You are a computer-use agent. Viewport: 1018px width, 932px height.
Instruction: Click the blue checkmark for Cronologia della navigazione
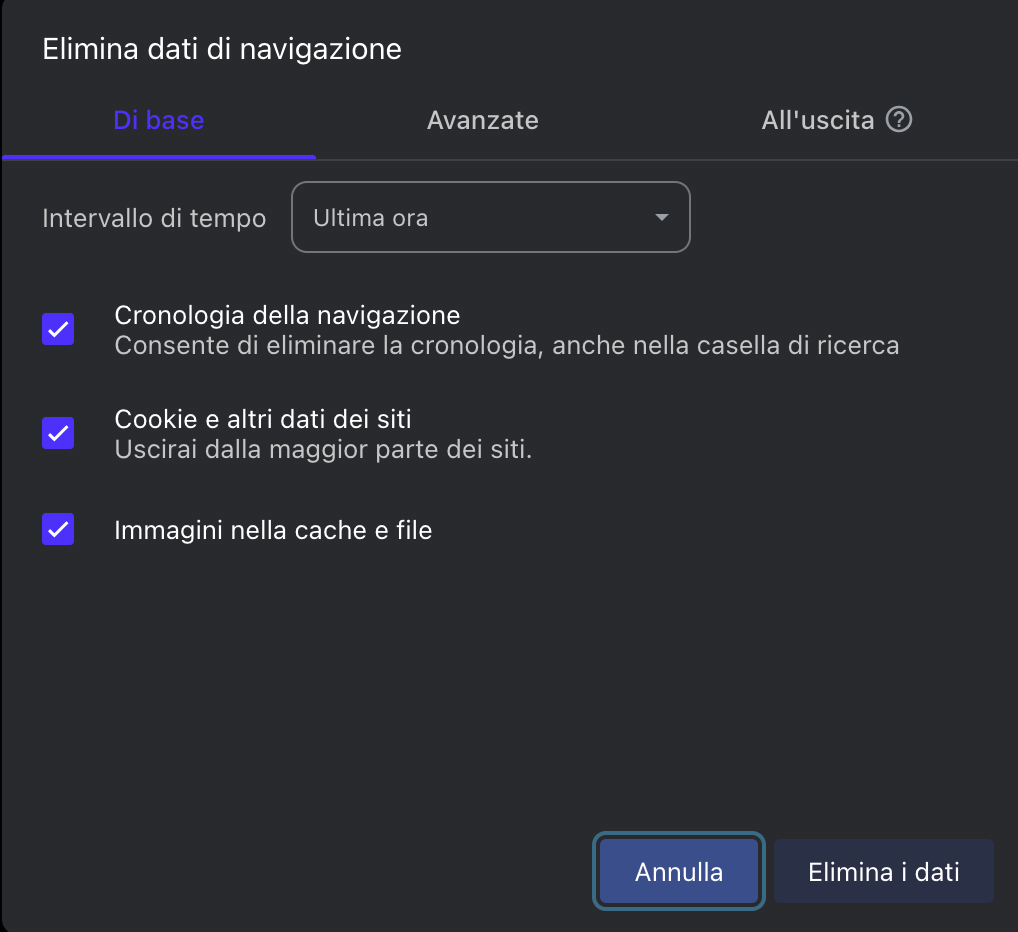[57, 329]
